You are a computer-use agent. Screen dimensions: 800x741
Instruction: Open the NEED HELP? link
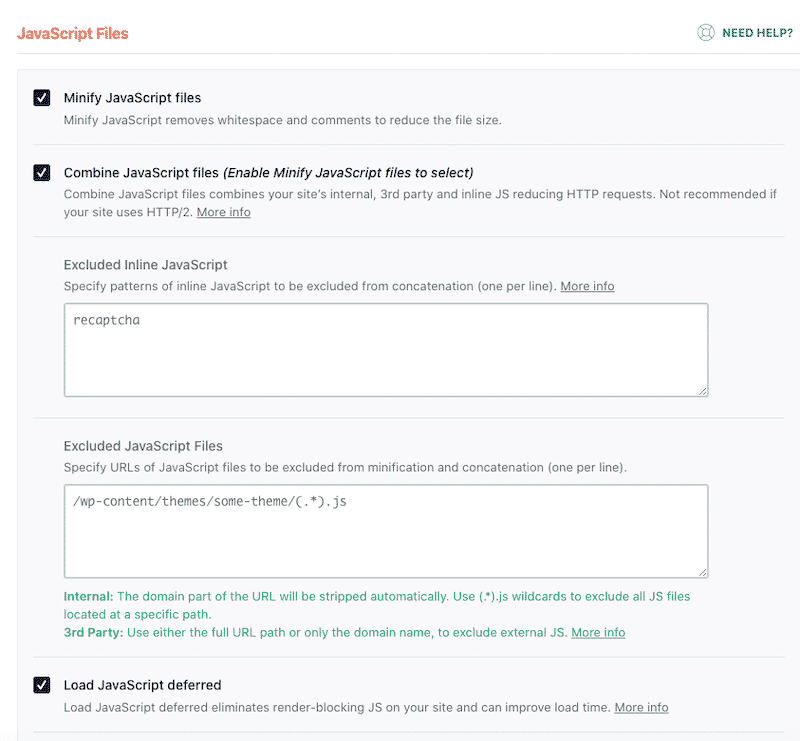pyautogui.click(x=757, y=33)
